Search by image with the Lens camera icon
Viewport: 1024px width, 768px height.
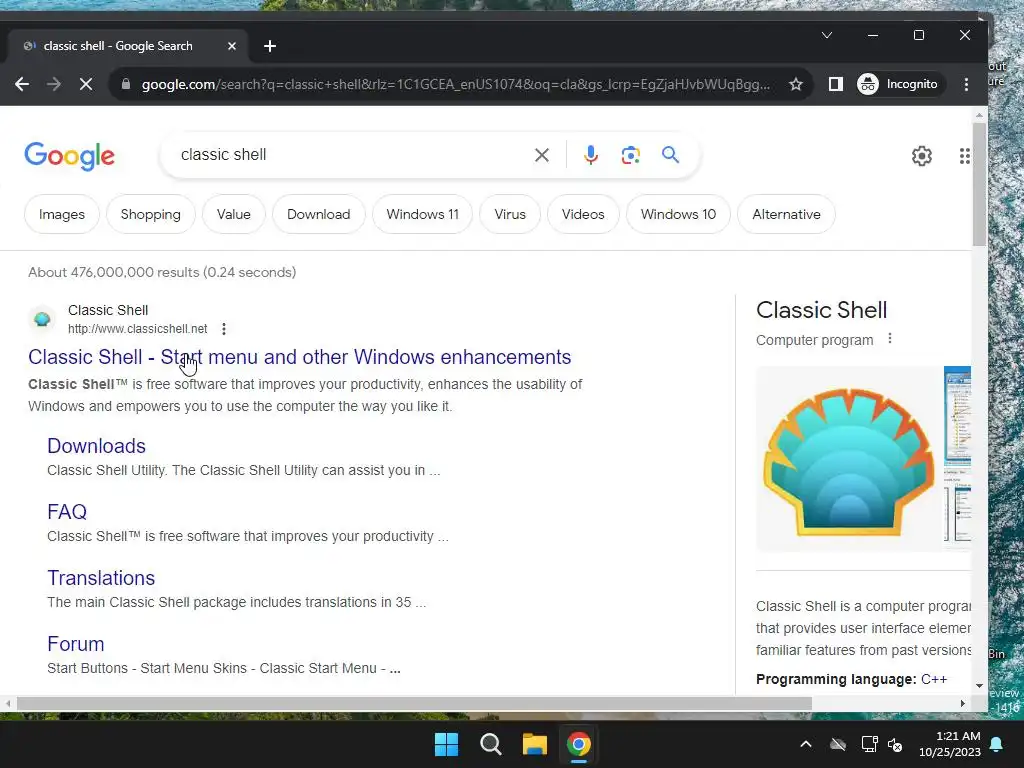pos(630,155)
